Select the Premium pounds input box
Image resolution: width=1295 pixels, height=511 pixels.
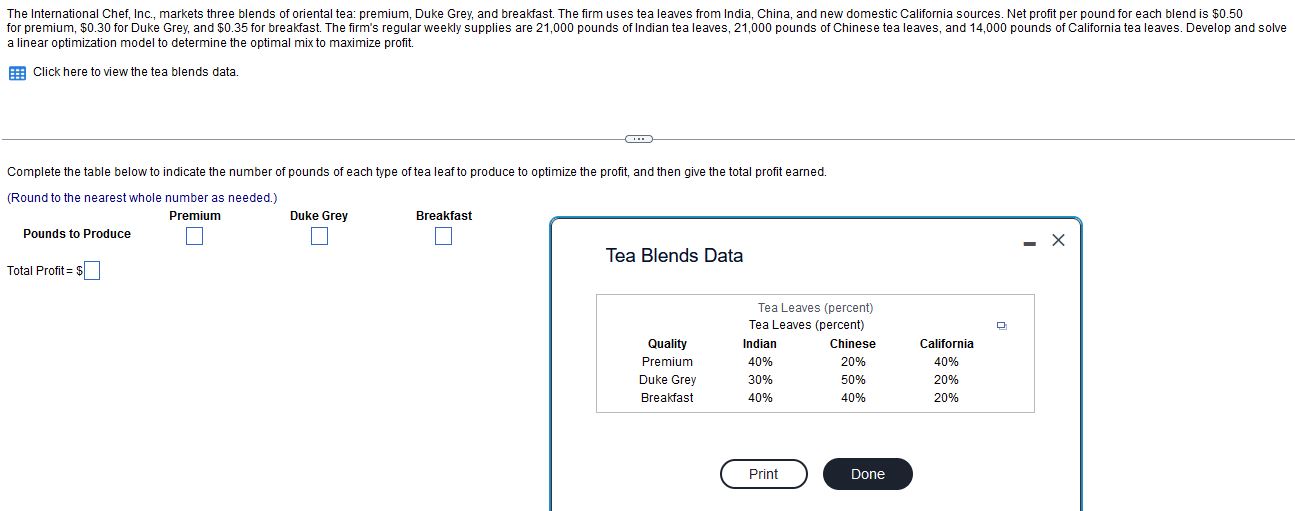point(195,236)
